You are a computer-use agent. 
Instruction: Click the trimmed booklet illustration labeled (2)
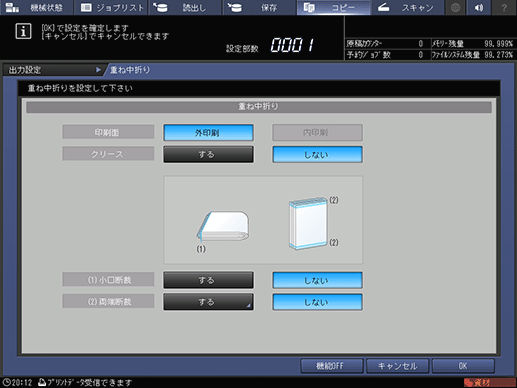308,223
